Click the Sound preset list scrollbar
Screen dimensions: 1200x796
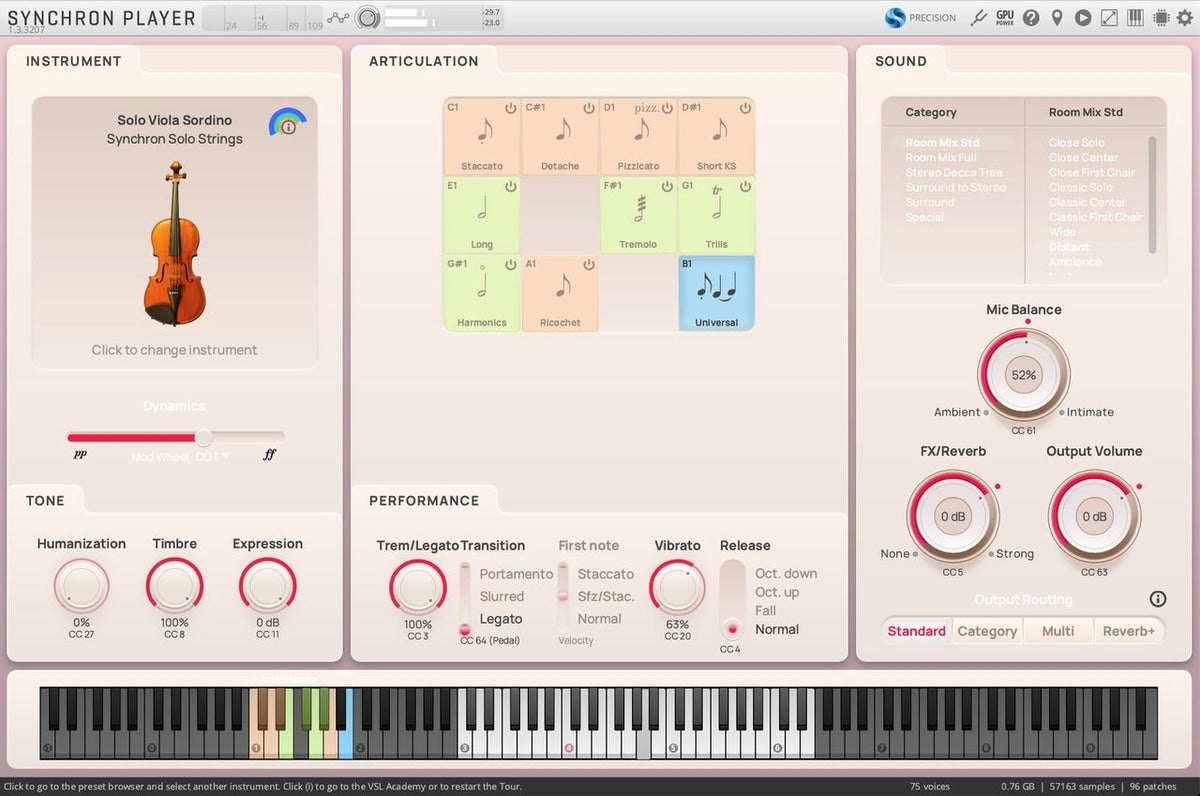(x=1152, y=194)
